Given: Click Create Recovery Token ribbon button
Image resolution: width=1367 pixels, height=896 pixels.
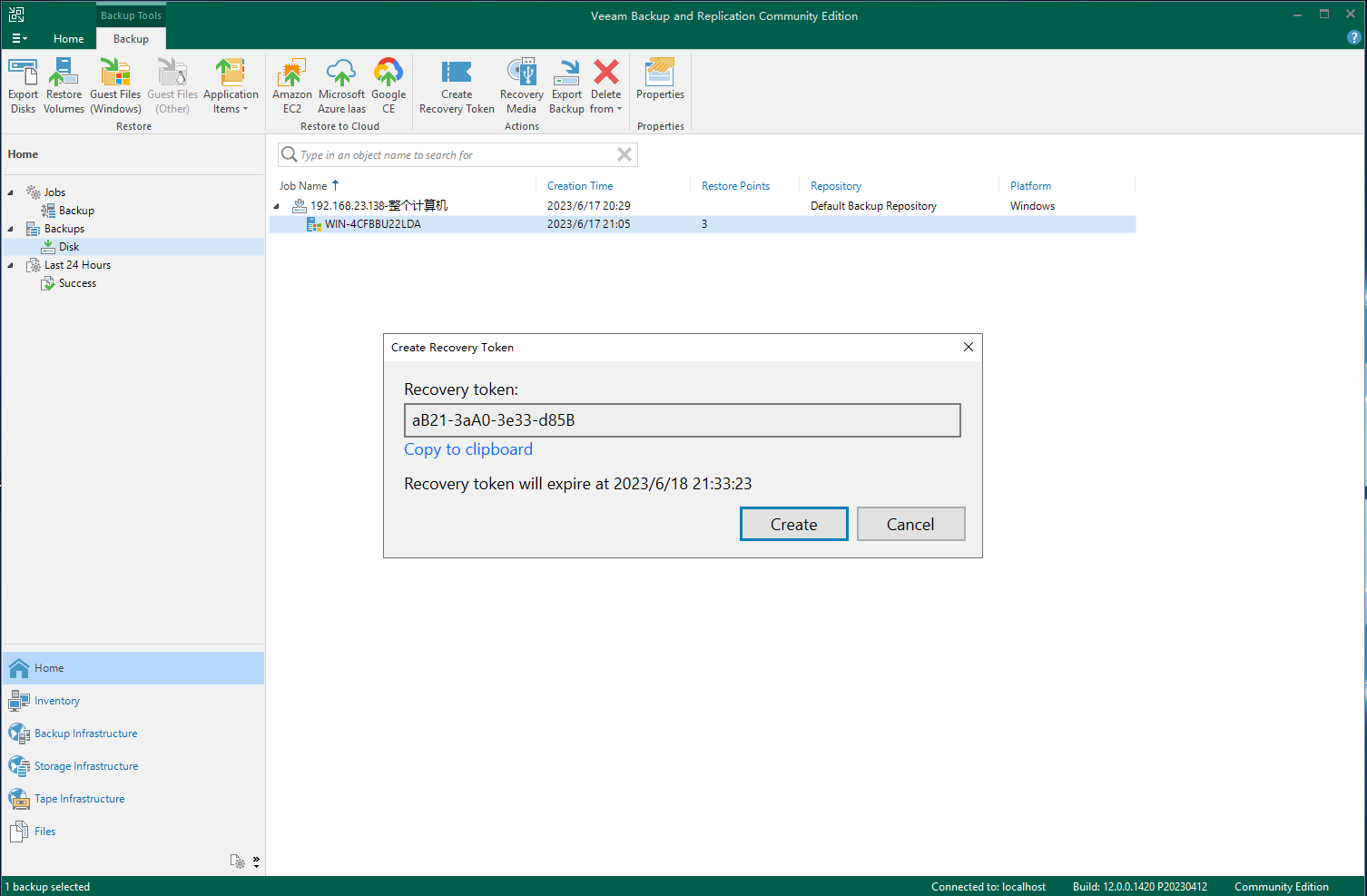Looking at the screenshot, I should (x=457, y=85).
